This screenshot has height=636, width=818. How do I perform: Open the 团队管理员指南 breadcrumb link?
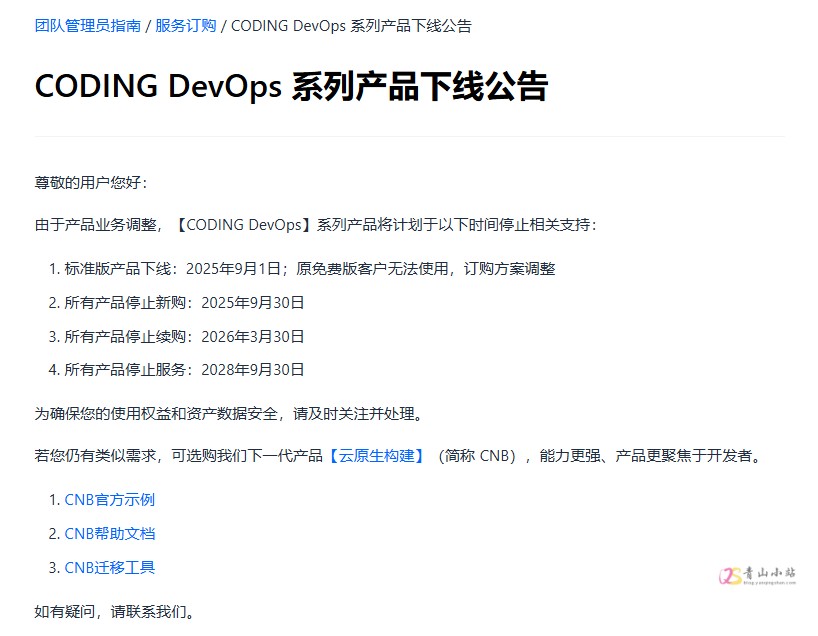point(88,26)
